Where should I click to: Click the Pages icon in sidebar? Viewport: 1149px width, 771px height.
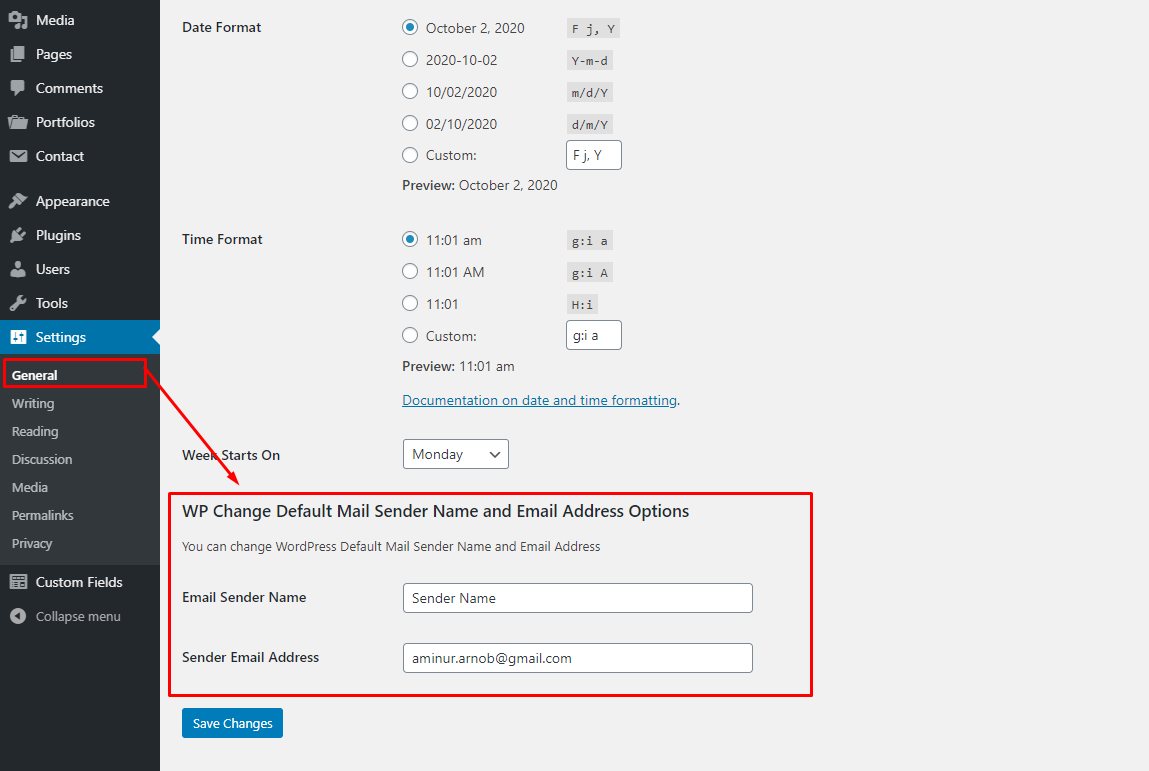[18, 54]
